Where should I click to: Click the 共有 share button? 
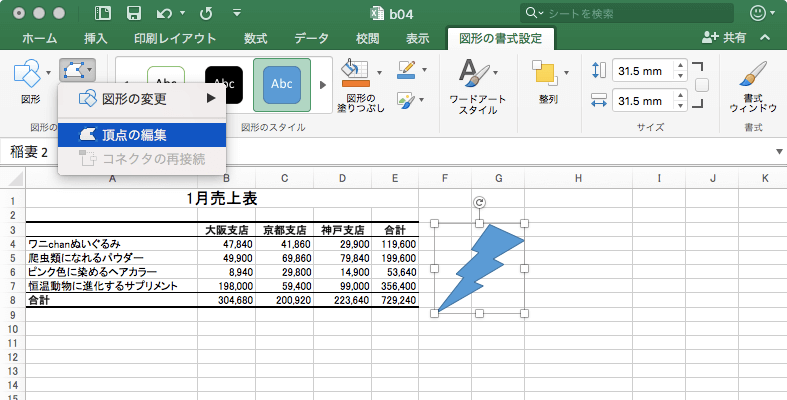724,38
